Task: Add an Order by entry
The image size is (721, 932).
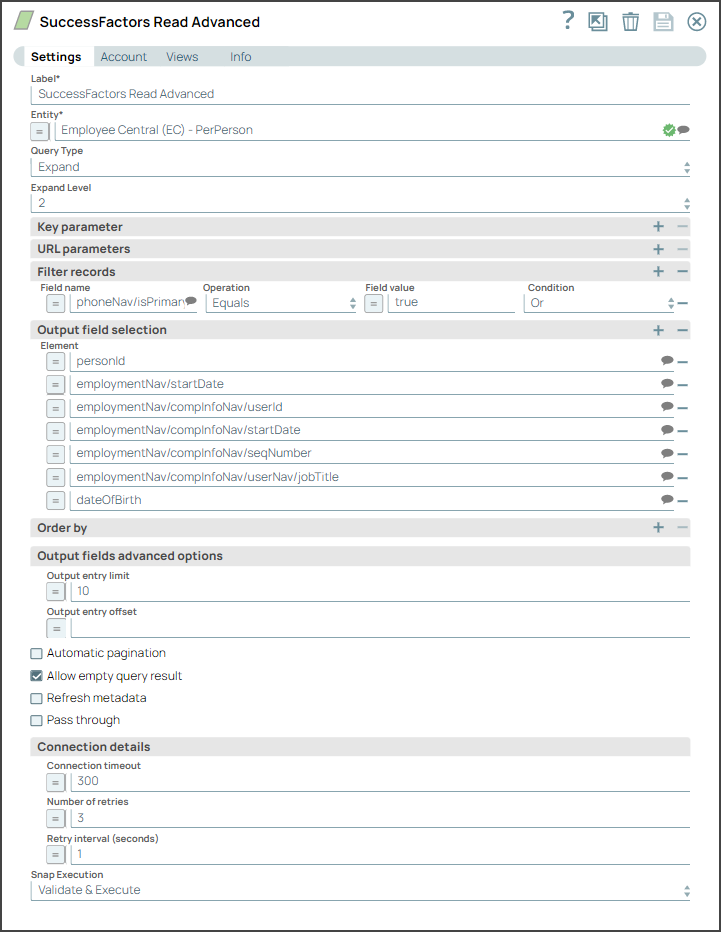Action: point(659,527)
